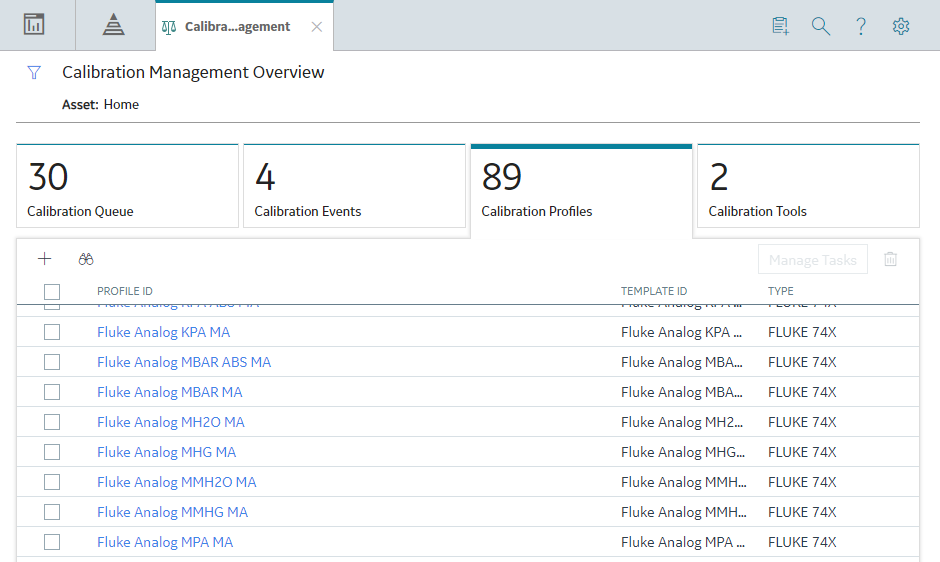Viewport: 940px width, 562px height.
Task: Open the asset hierarchy pyramid tab
Action: coord(113,25)
